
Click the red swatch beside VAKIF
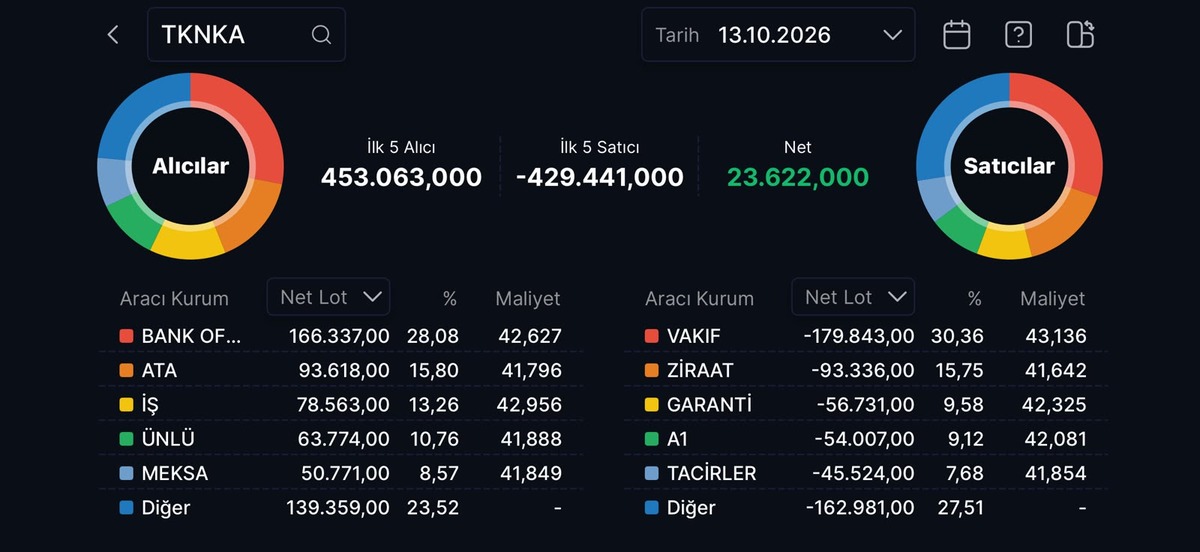click(651, 337)
